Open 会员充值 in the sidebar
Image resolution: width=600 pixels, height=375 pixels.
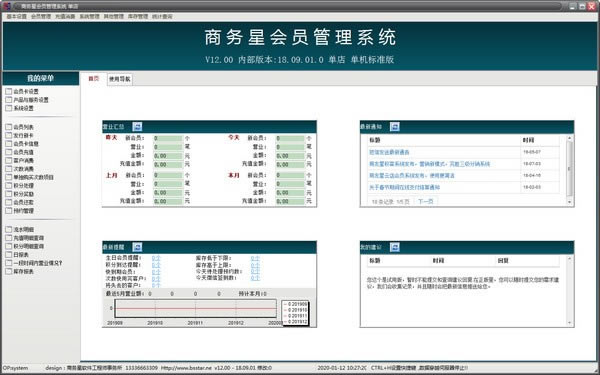pyautogui.click(x=23, y=152)
